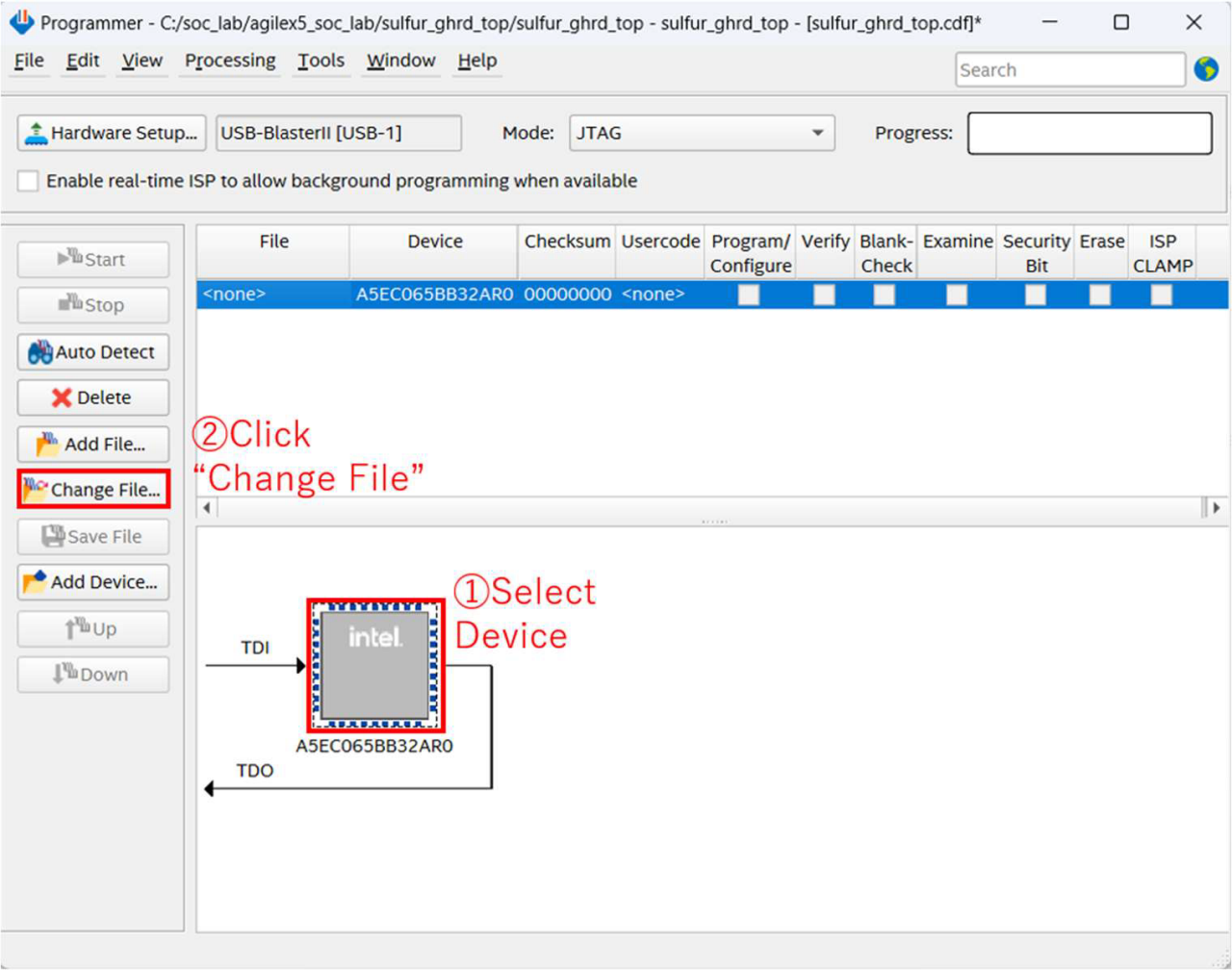
Task: Click the globe icon beside Search
Action: (x=1206, y=69)
